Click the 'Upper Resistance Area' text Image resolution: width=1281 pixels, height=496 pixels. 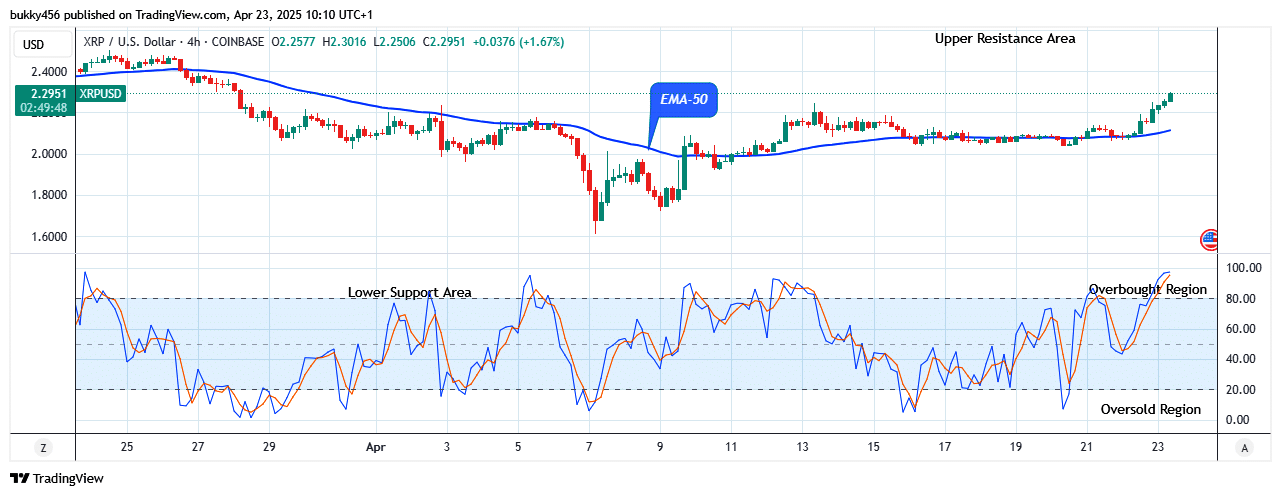click(x=1005, y=38)
